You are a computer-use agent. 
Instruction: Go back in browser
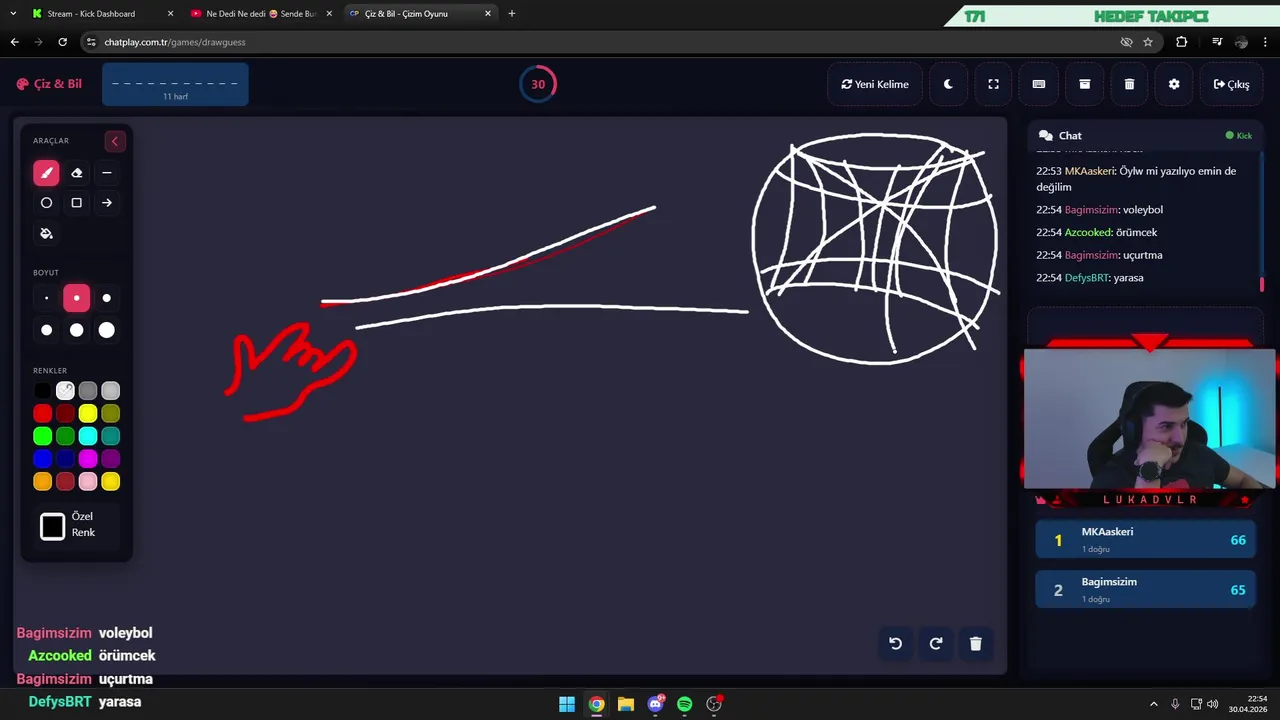point(14,42)
